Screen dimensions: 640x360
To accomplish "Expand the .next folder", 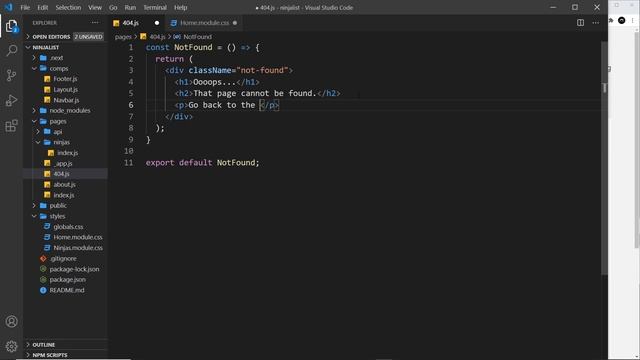I will (x=65, y=58).
